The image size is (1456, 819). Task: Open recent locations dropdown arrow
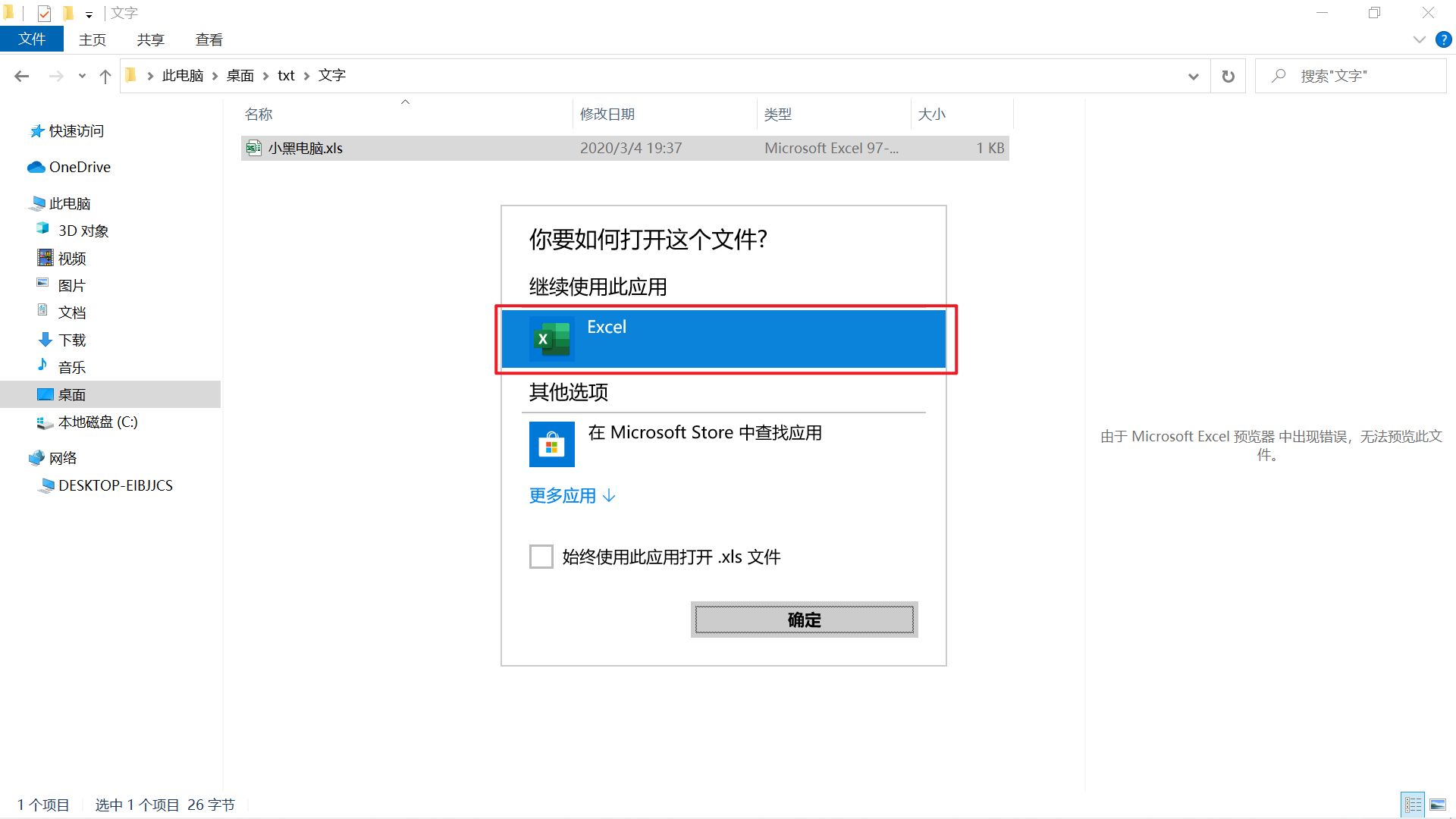(82, 76)
